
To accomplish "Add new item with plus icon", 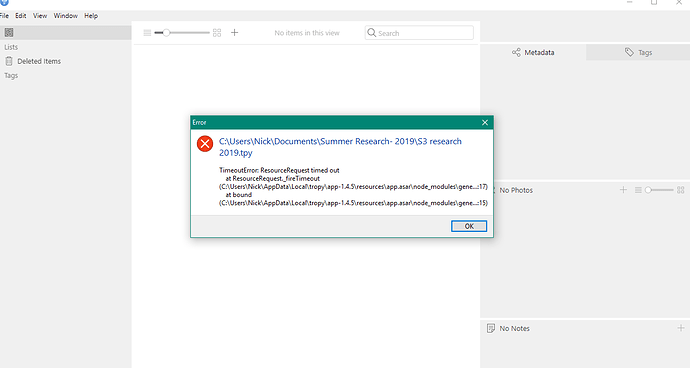I will 235,33.
